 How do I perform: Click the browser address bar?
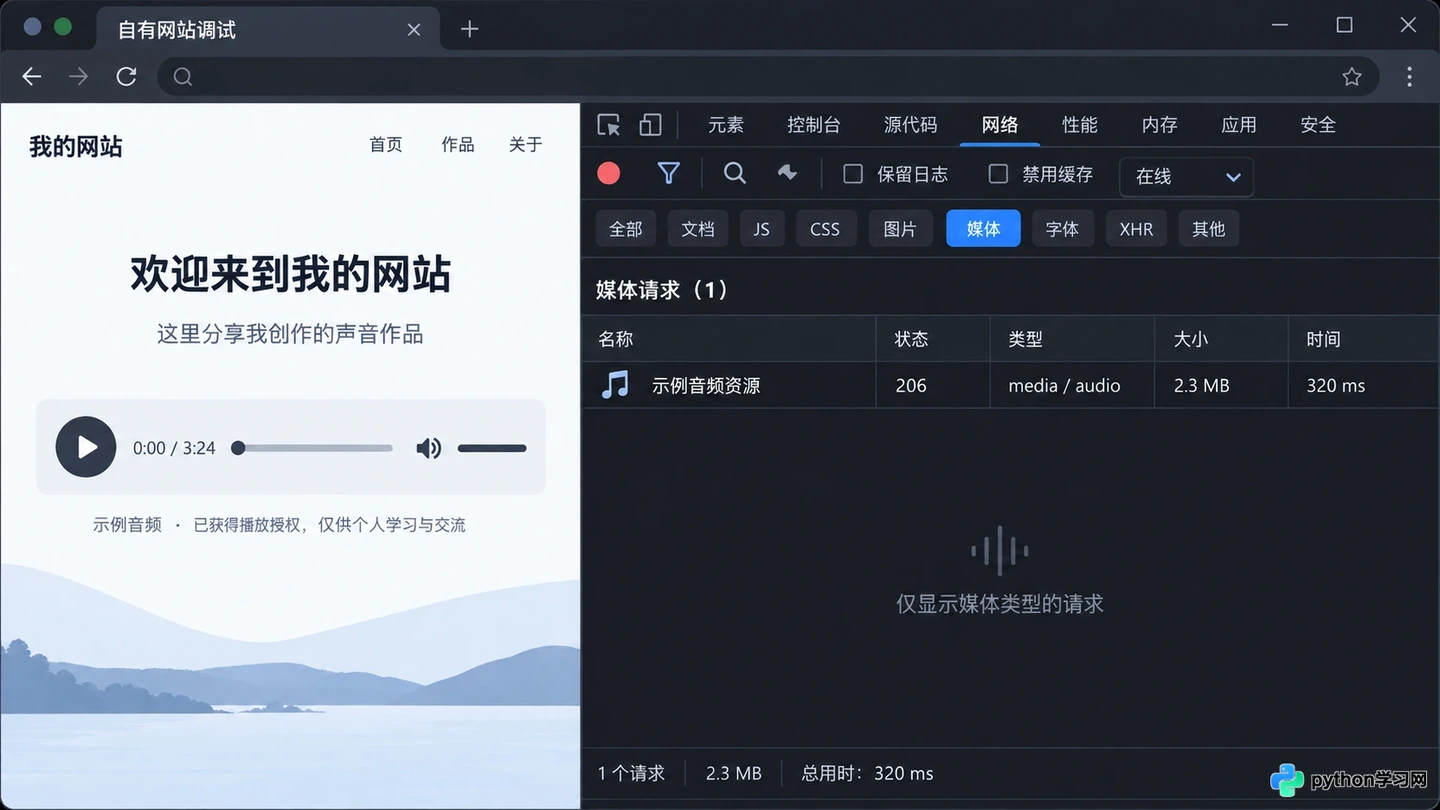(768, 77)
